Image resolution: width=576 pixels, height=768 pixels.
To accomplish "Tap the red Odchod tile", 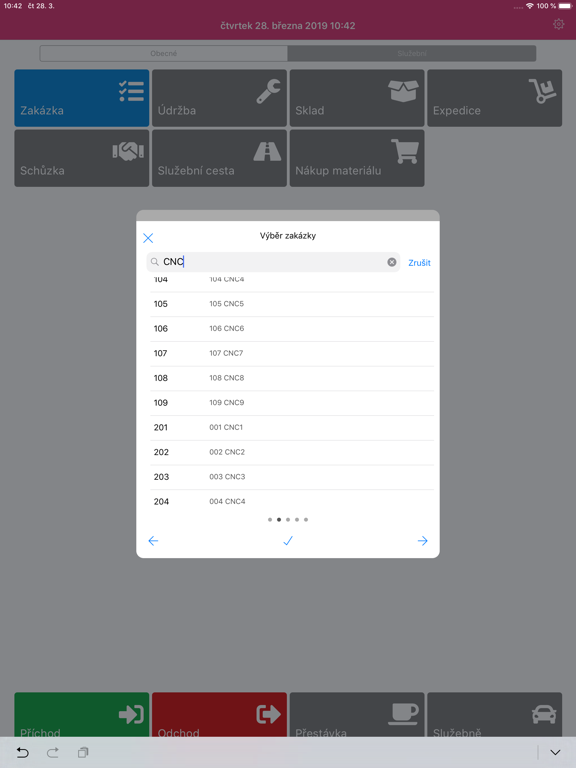I will (x=219, y=715).
